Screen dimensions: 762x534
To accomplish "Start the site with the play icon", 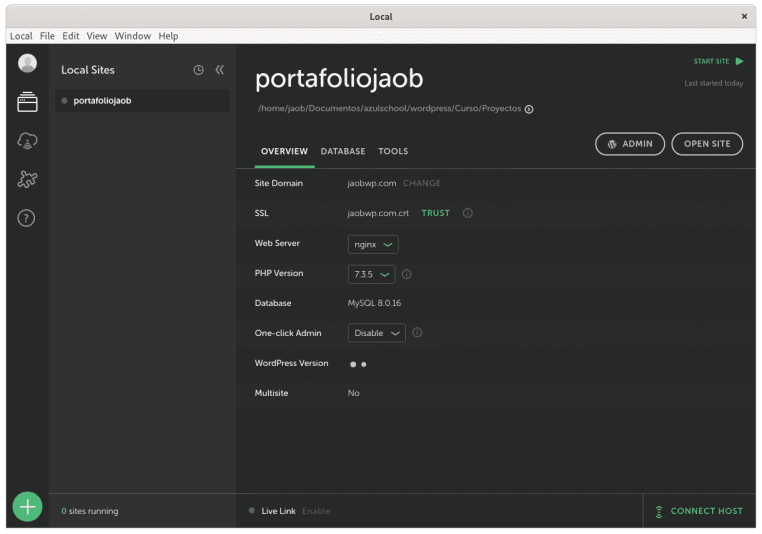I will point(739,61).
